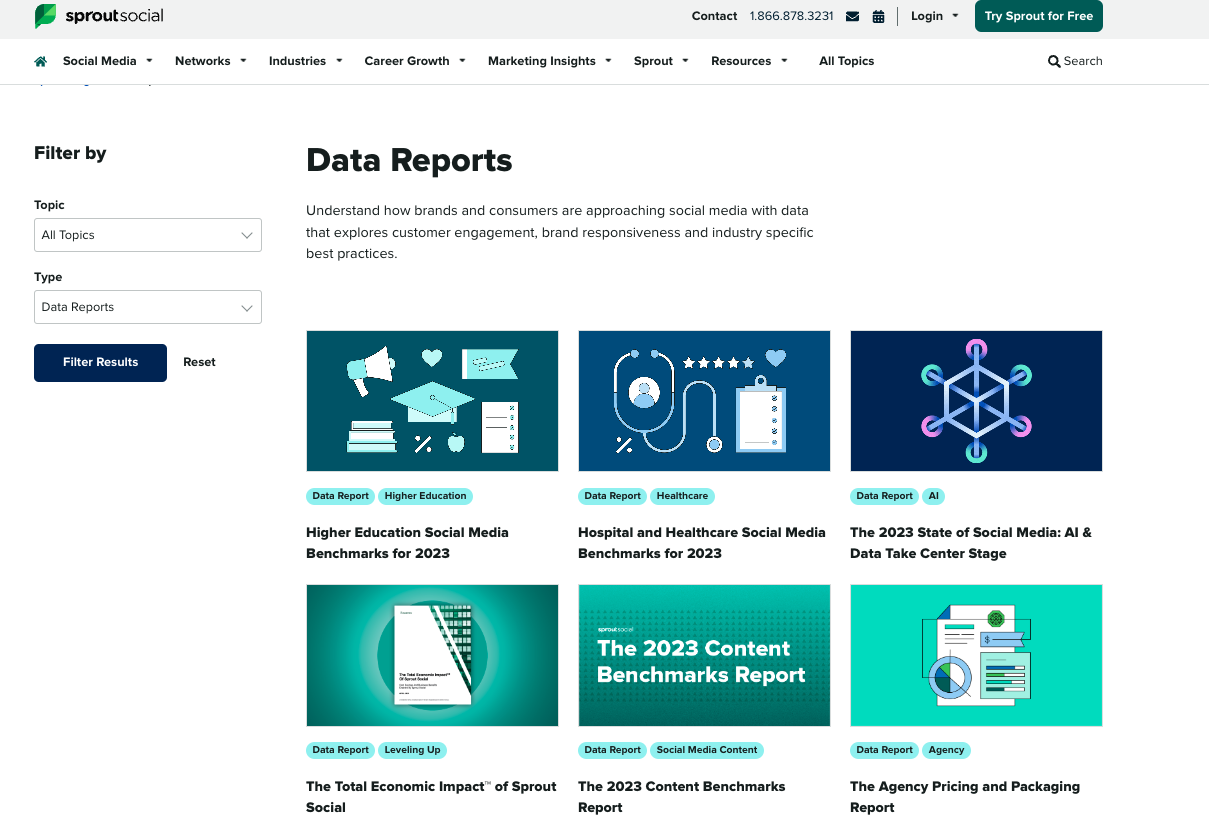Select All Topics in the navigation bar
1209x819 pixels.
coord(846,61)
